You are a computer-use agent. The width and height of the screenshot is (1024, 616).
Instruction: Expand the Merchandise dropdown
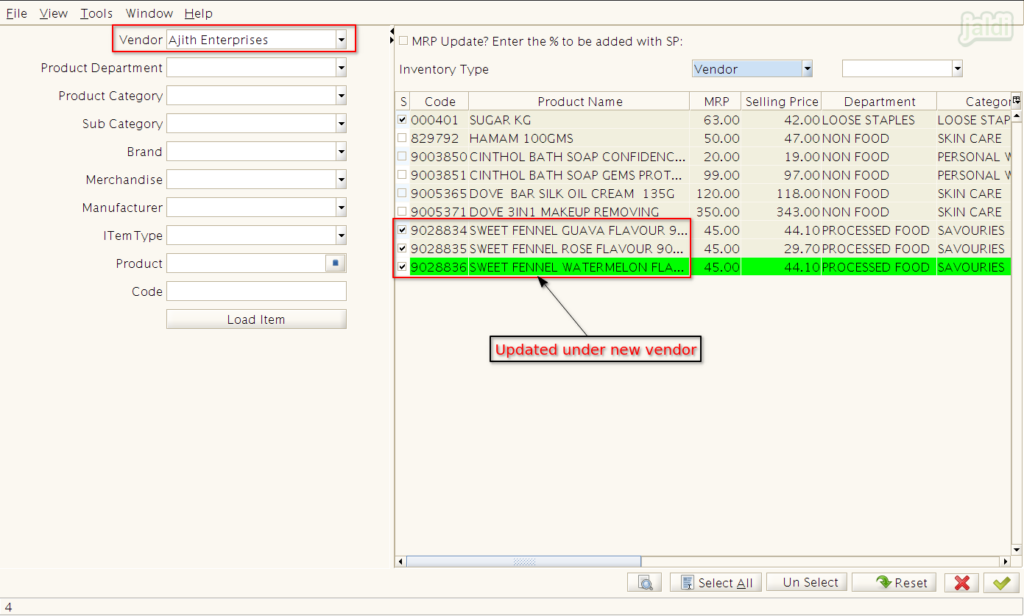(341, 179)
